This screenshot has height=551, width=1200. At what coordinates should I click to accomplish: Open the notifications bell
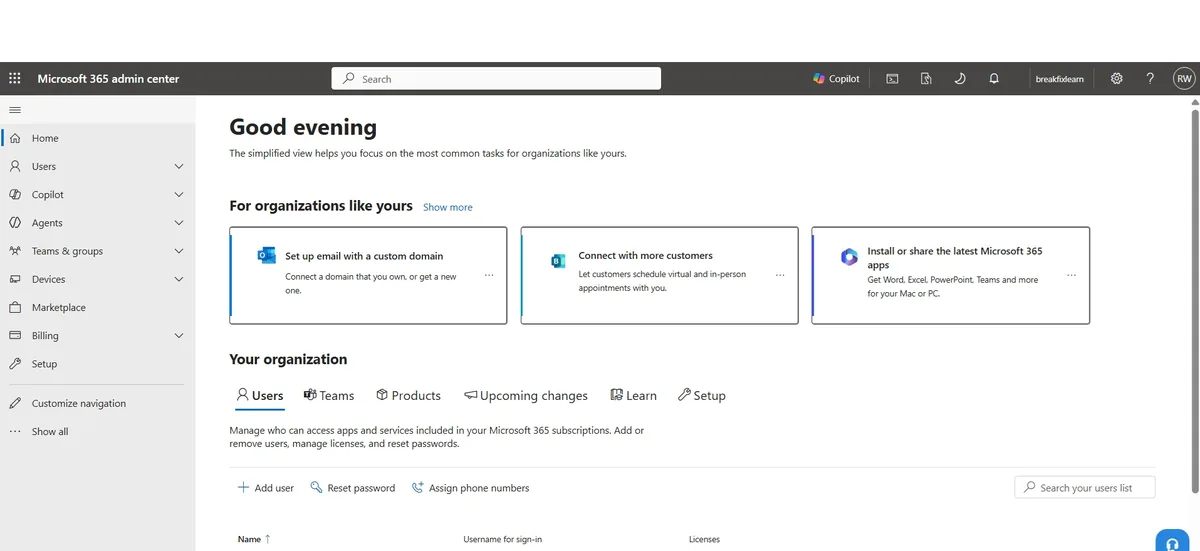pyautogui.click(x=994, y=78)
